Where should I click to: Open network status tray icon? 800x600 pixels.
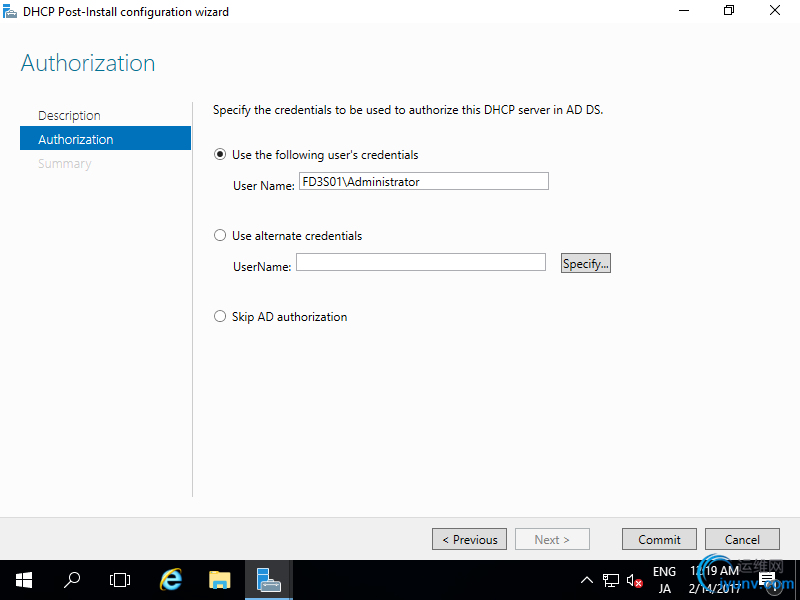coord(610,580)
